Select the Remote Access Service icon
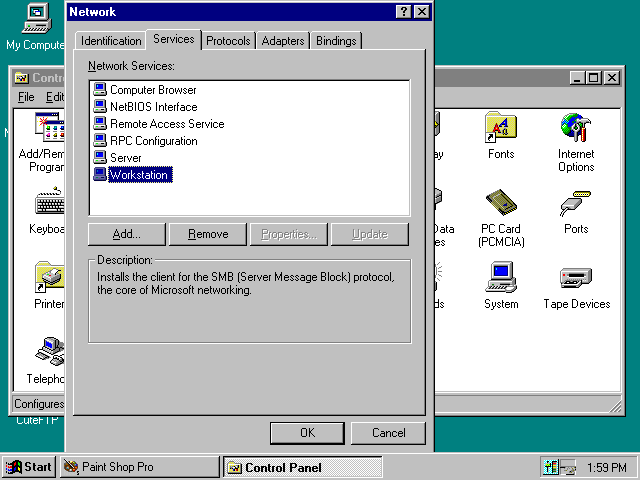The height and width of the screenshot is (480, 640). click(x=100, y=124)
